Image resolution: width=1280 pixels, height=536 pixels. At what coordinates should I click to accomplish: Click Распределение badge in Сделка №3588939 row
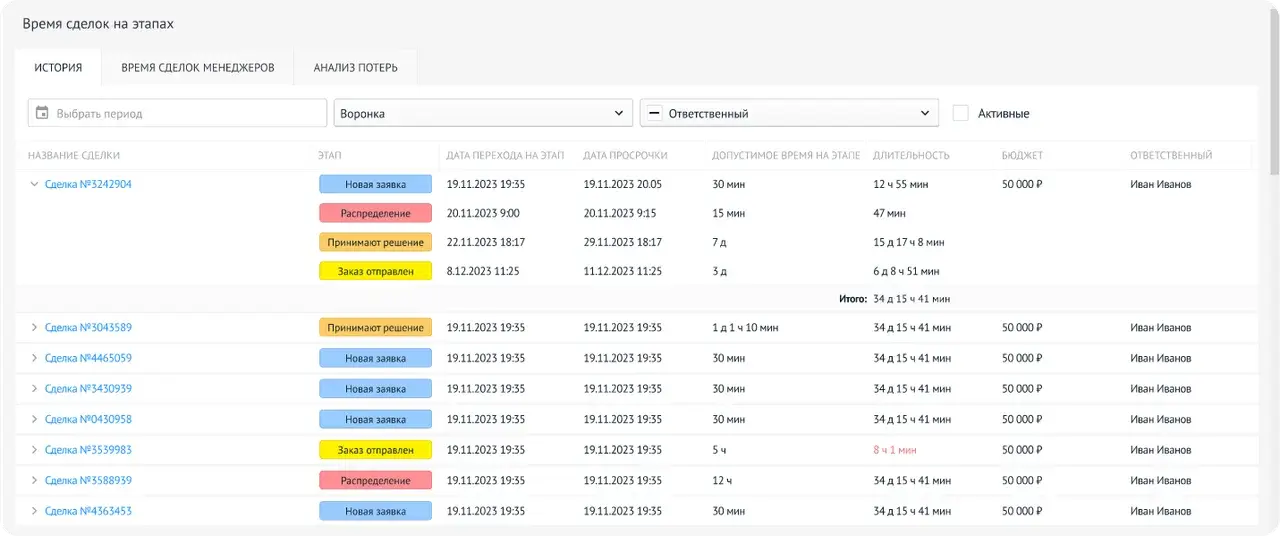pyautogui.click(x=375, y=480)
